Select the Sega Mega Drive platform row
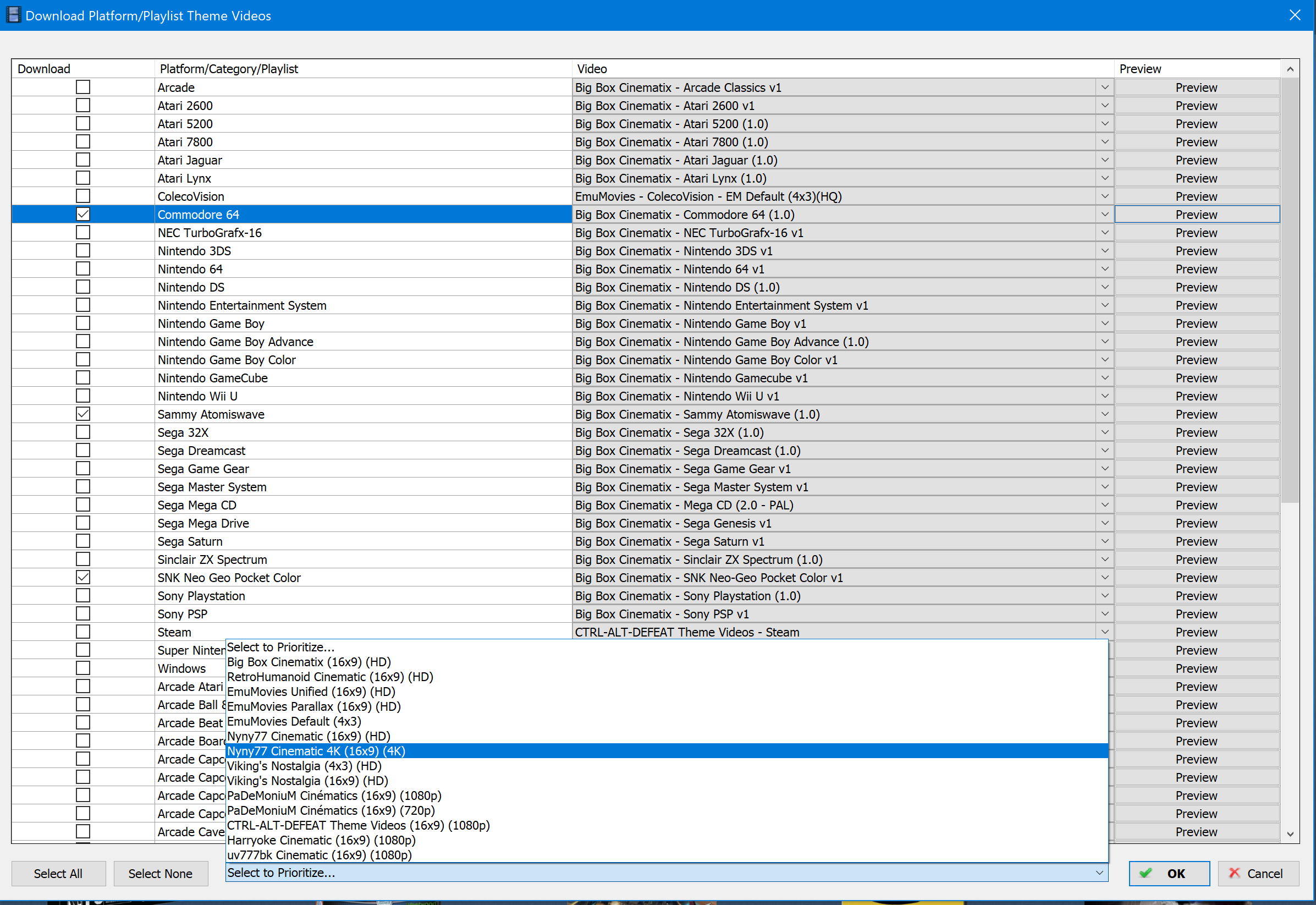The width and height of the screenshot is (1316, 905). [x=363, y=523]
